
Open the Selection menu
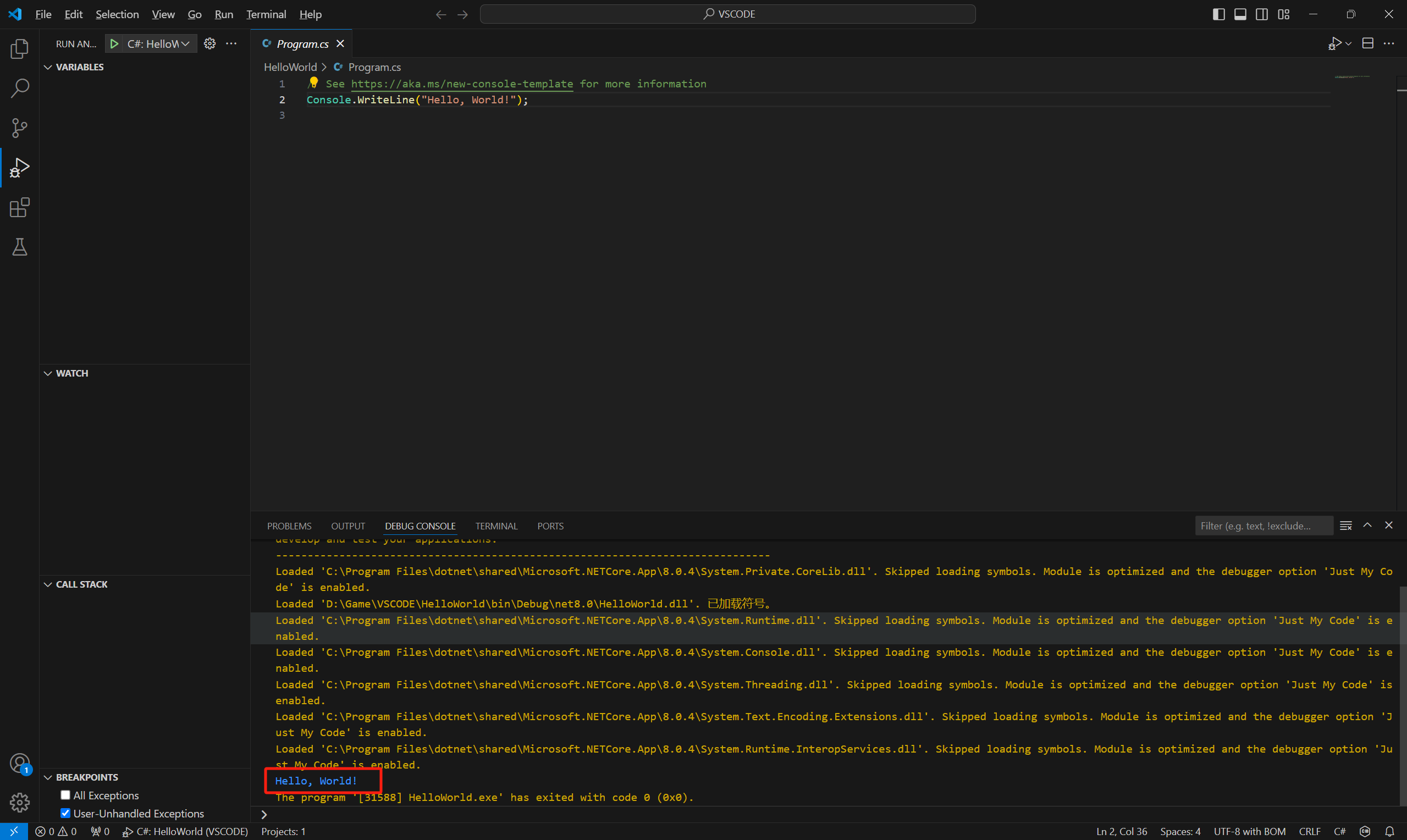tap(117, 14)
